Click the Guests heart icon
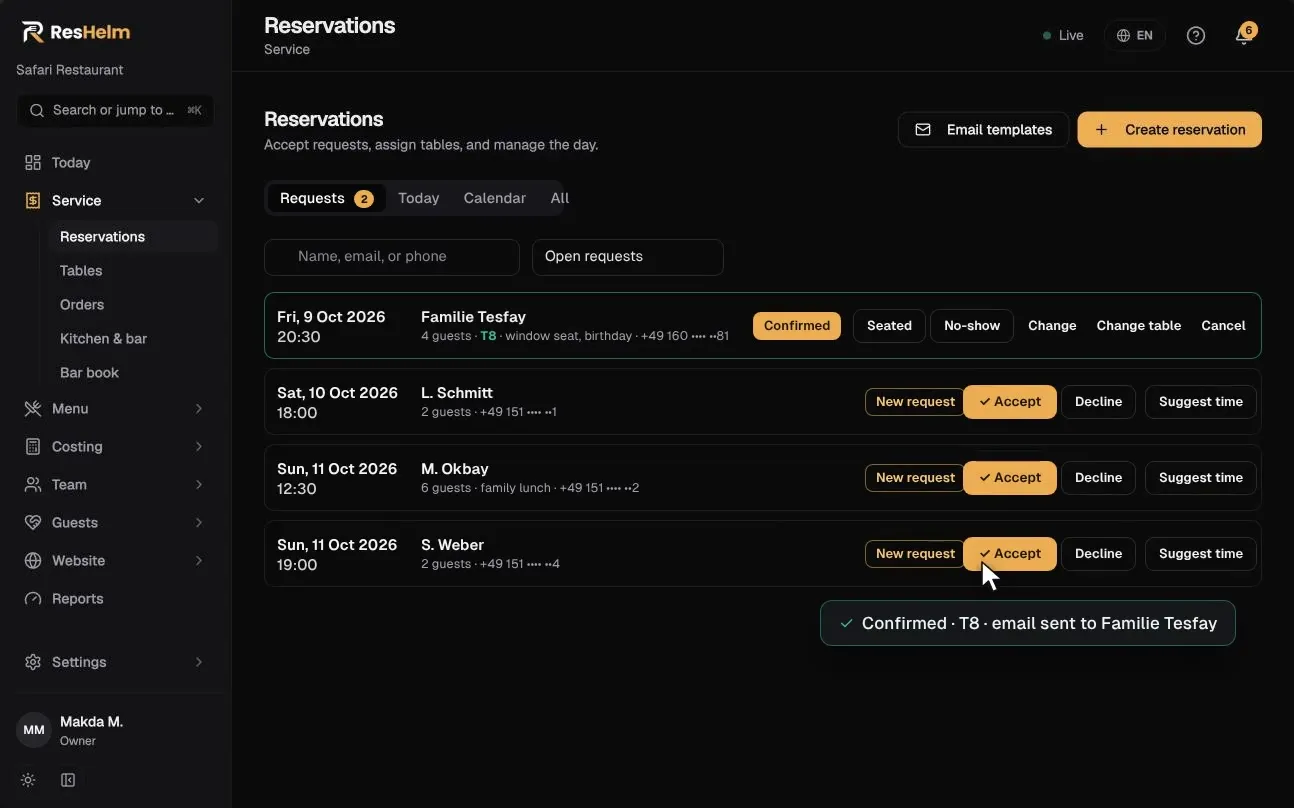The height and width of the screenshot is (808, 1294). pyautogui.click(x=33, y=522)
